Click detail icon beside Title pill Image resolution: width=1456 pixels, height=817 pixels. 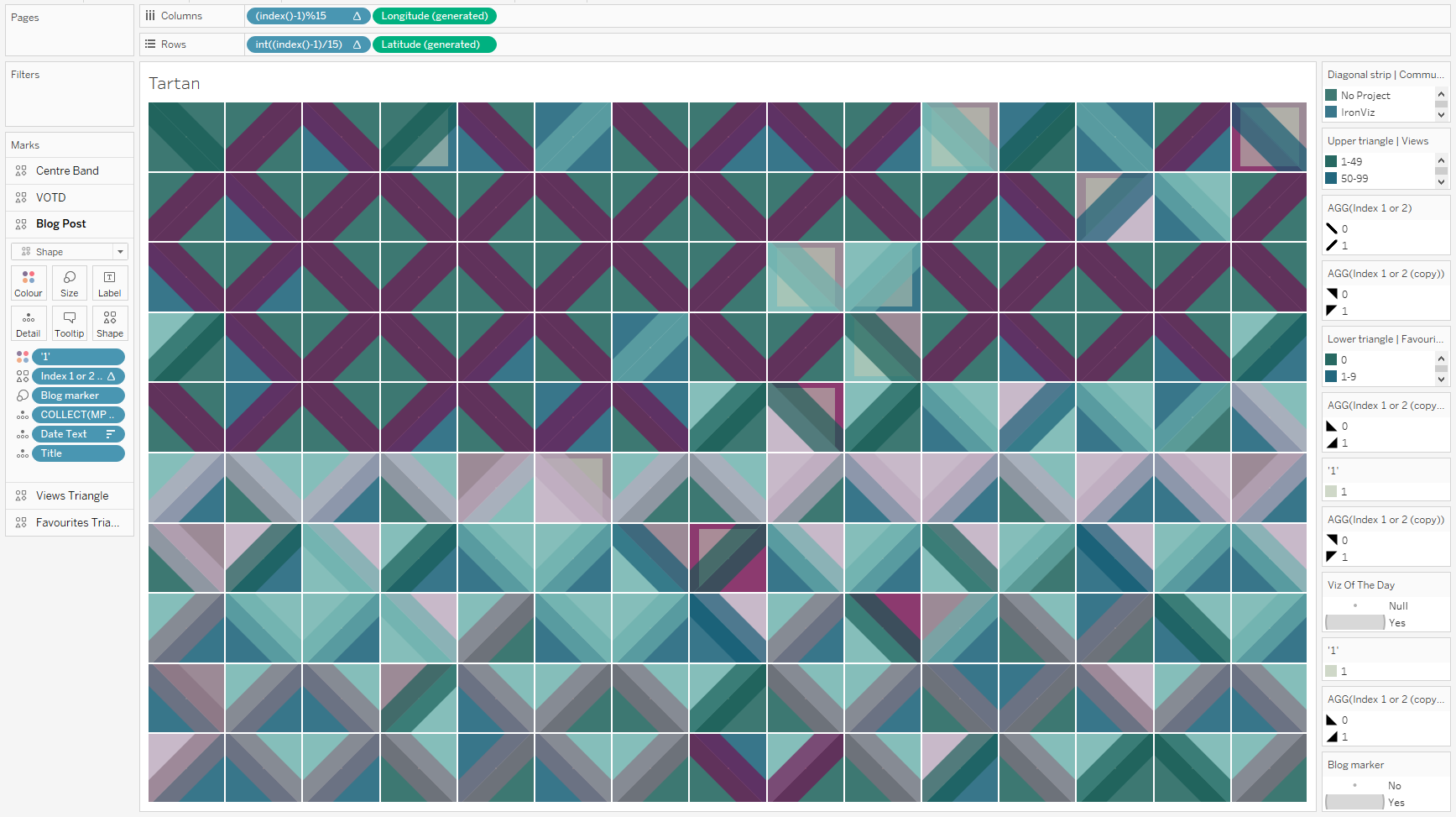[x=23, y=453]
